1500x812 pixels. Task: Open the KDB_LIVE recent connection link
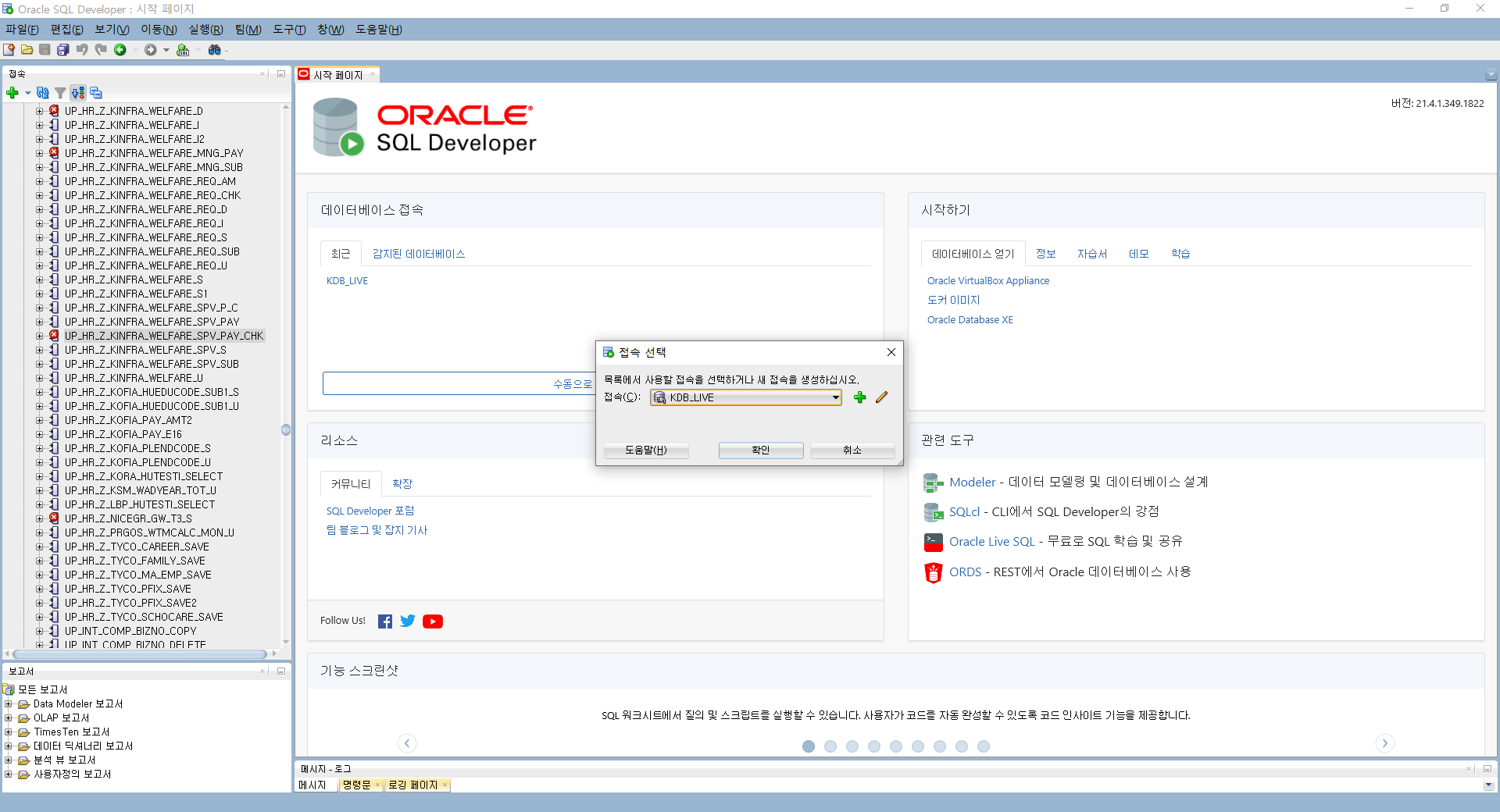(x=347, y=281)
